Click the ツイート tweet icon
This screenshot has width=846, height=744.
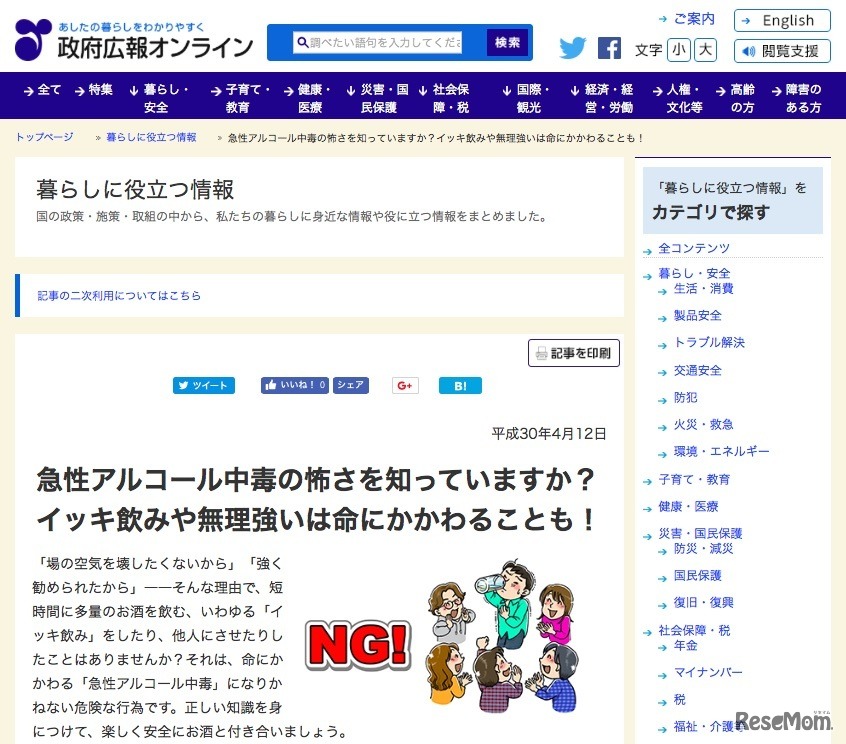pos(203,384)
